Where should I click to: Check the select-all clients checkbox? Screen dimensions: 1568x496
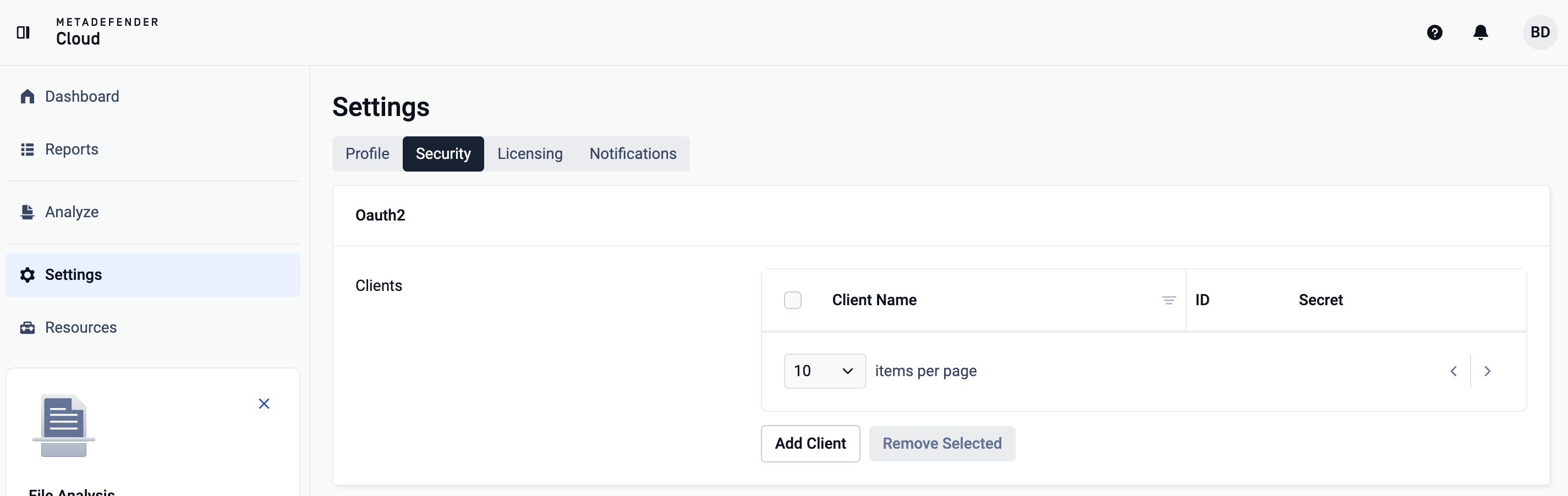pyautogui.click(x=792, y=300)
